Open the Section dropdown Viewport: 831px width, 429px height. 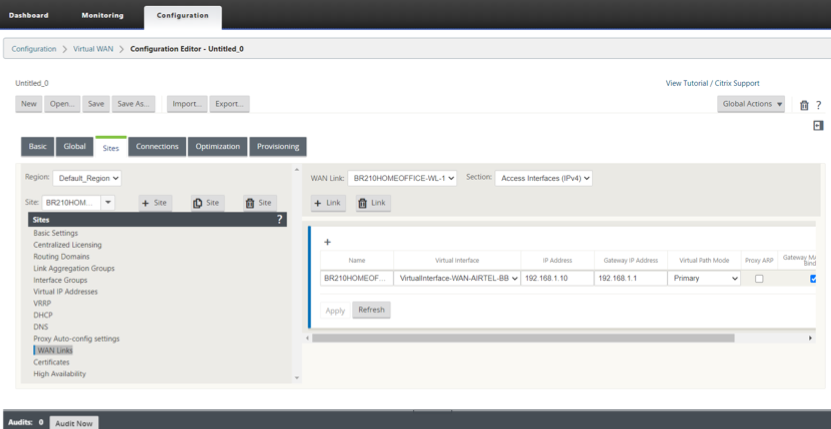(x=543, y=179)
